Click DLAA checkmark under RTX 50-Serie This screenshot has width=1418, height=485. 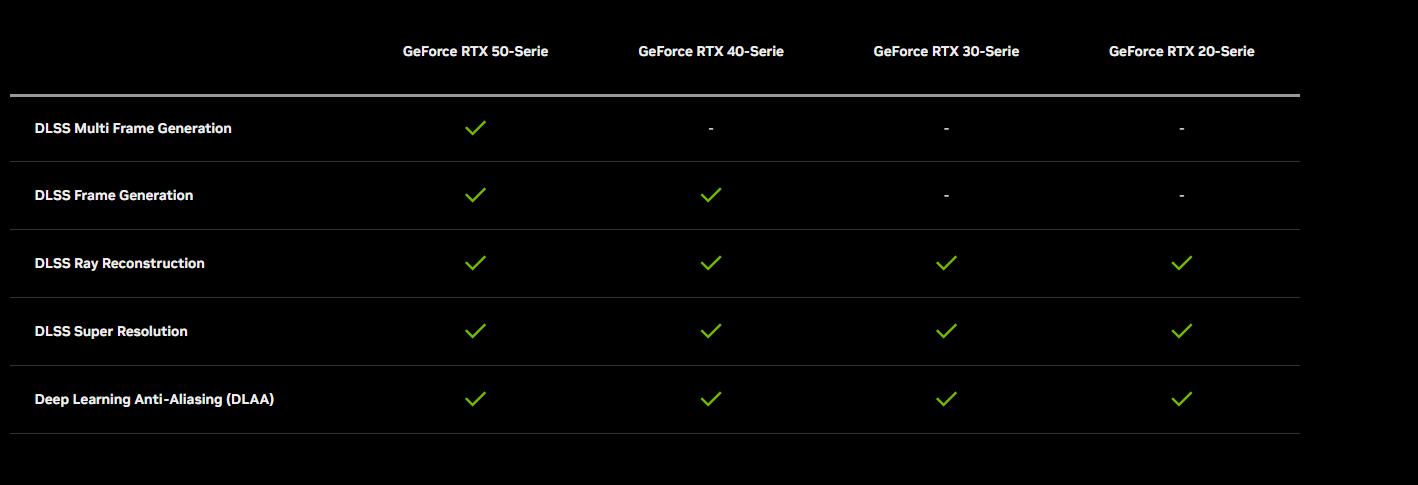(476, 399)
